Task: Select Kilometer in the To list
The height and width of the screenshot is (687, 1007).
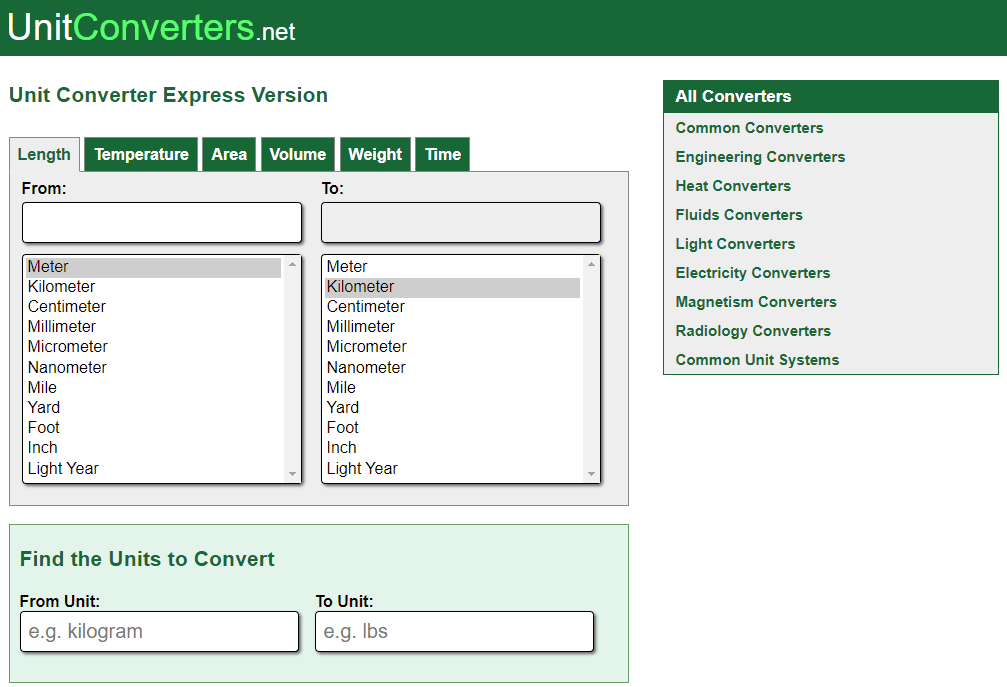Action: pyautogui.click(x=453, y=286)
